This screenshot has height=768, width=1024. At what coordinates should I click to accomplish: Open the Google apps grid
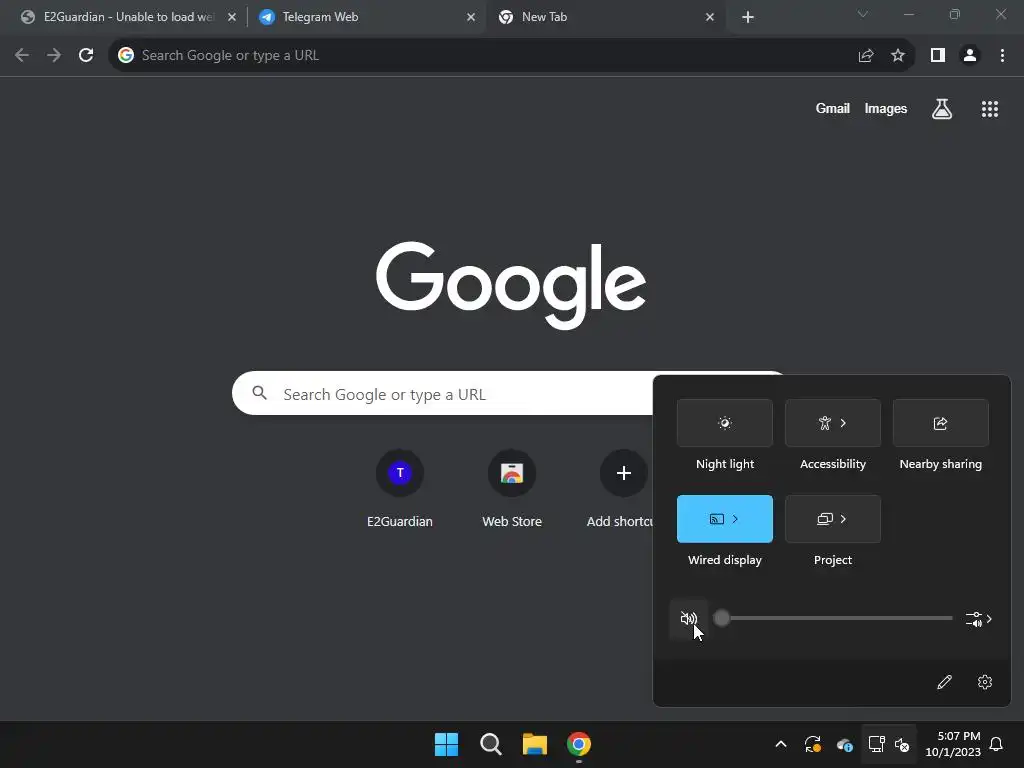coord(990,109)
